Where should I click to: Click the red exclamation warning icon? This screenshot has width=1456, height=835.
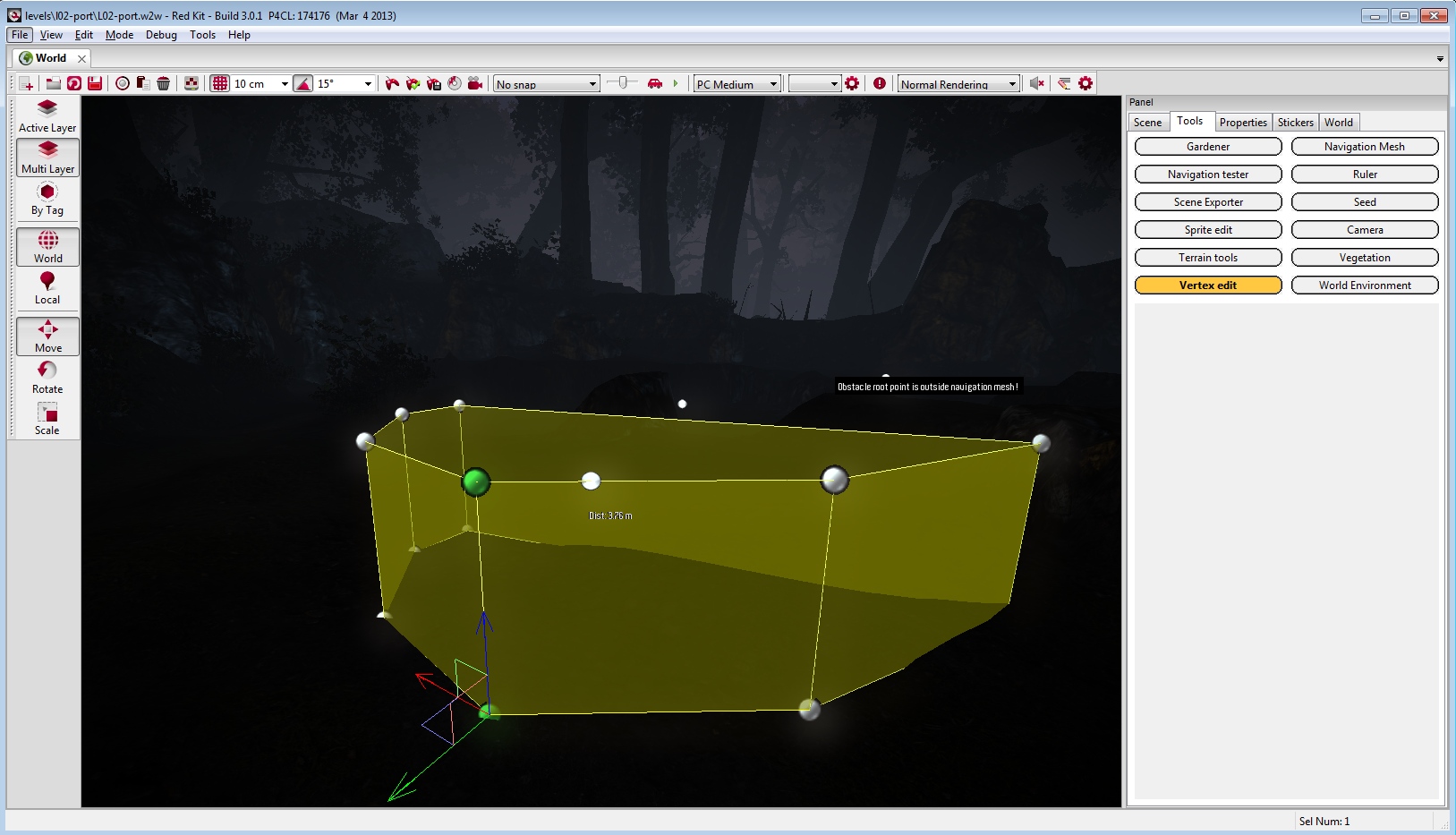tap(880, 83)
